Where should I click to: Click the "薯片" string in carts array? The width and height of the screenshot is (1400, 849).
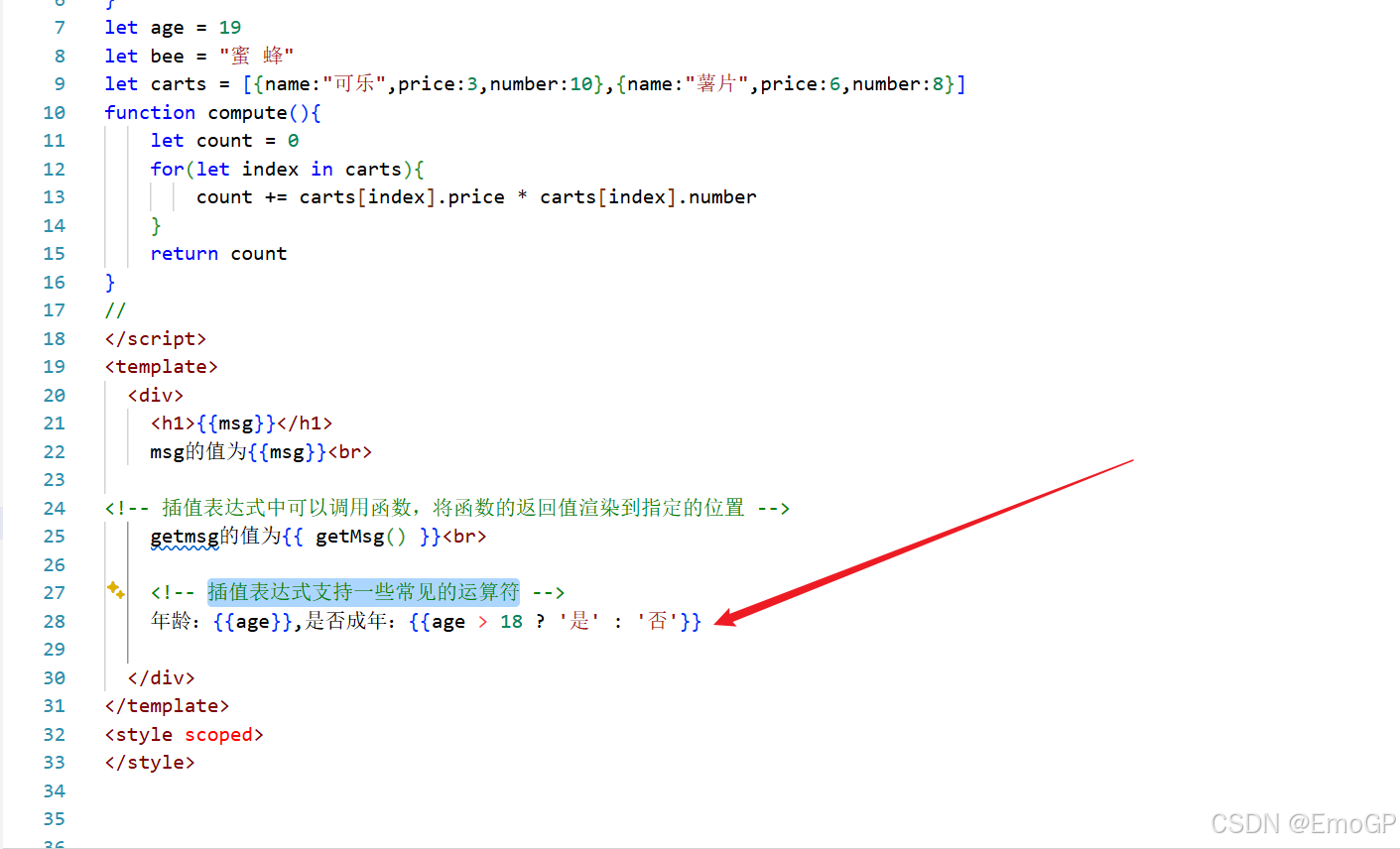716,84
